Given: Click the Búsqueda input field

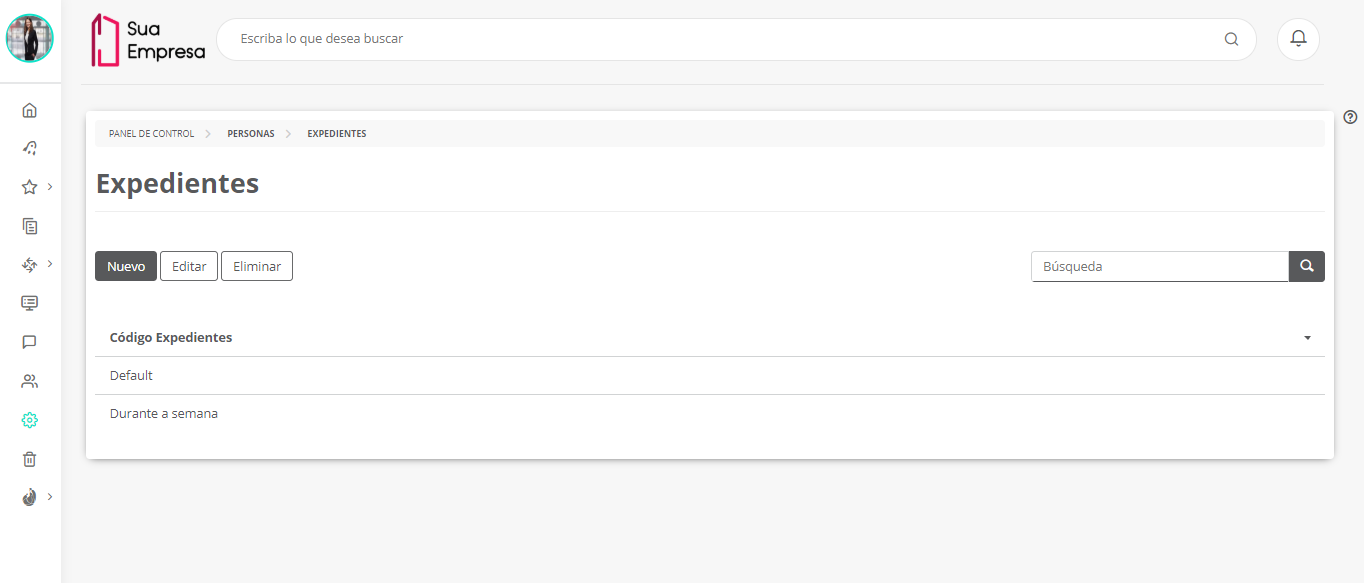Looking at the screenshot, I should (x=1159, y=267).
